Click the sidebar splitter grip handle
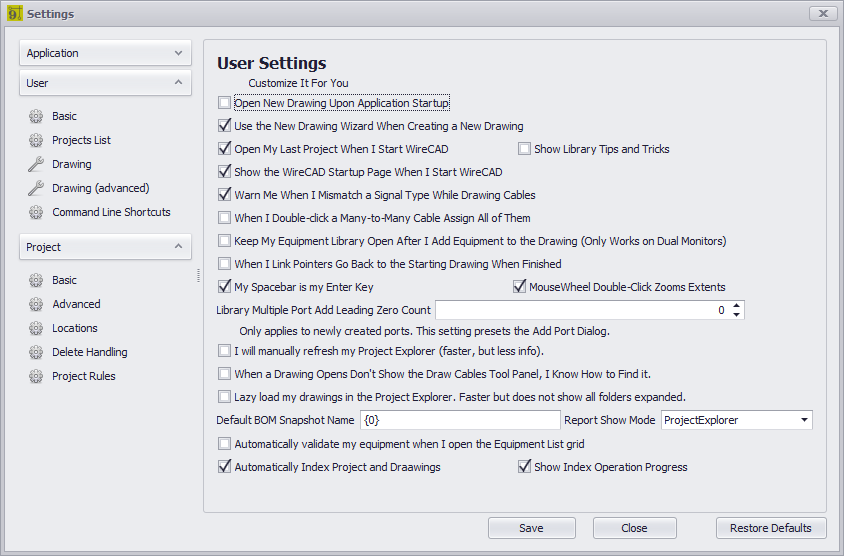The width and height of the screenshot is (844, 556). point(198,276)
